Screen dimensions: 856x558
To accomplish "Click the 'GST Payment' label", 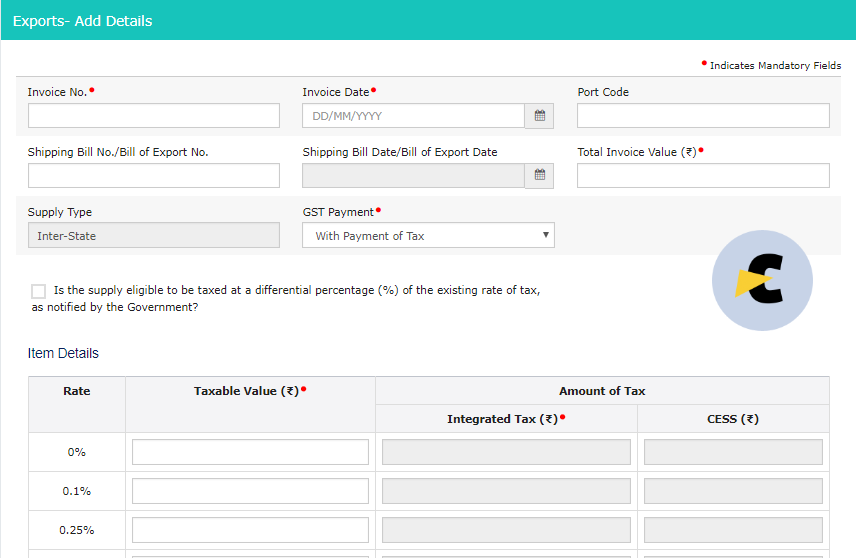I will coord(338,212).
